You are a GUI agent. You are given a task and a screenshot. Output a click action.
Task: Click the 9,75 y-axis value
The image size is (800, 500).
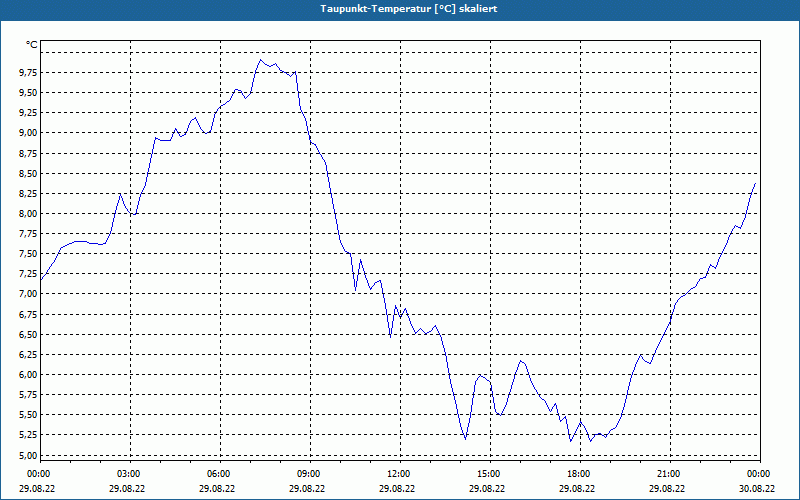pos(28,73)
